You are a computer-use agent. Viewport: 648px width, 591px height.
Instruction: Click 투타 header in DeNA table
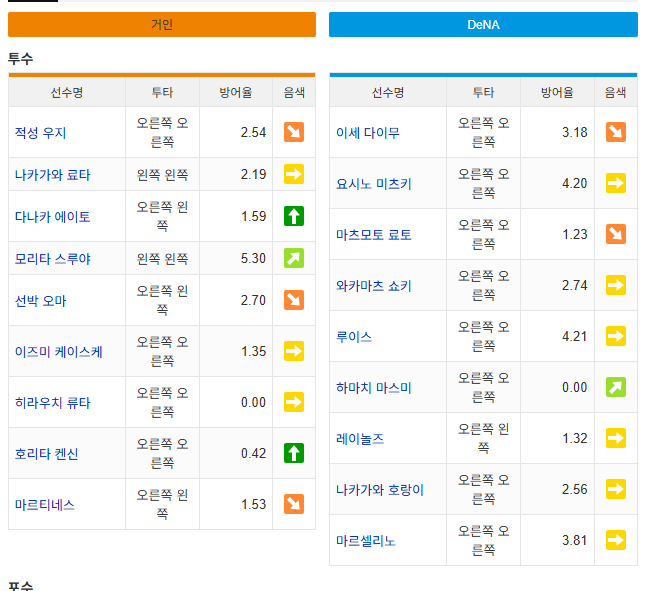pos(484,92)
